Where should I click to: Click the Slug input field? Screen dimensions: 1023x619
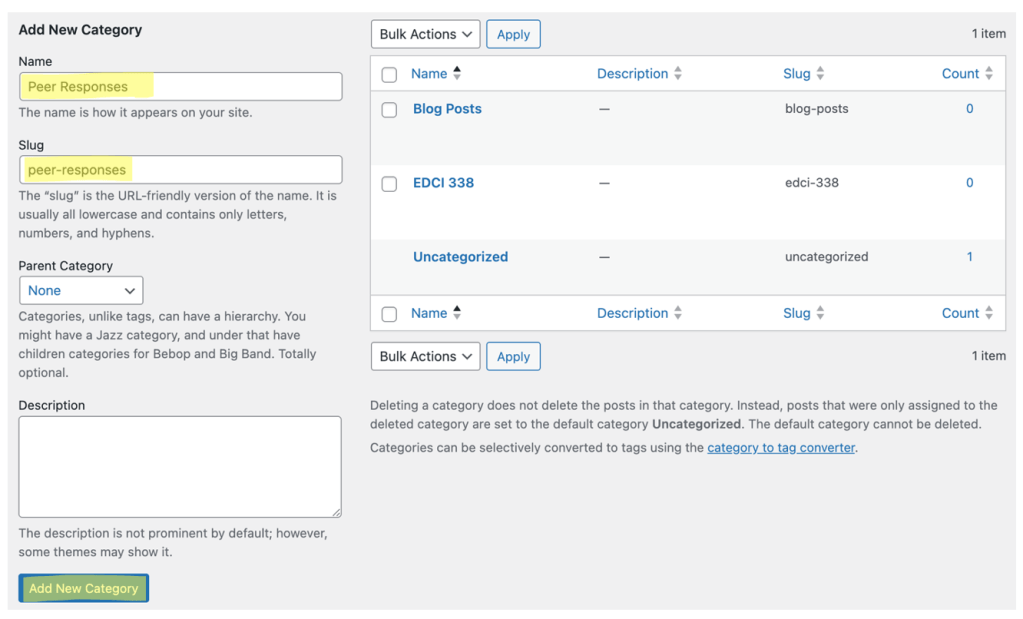pos(180,170)
